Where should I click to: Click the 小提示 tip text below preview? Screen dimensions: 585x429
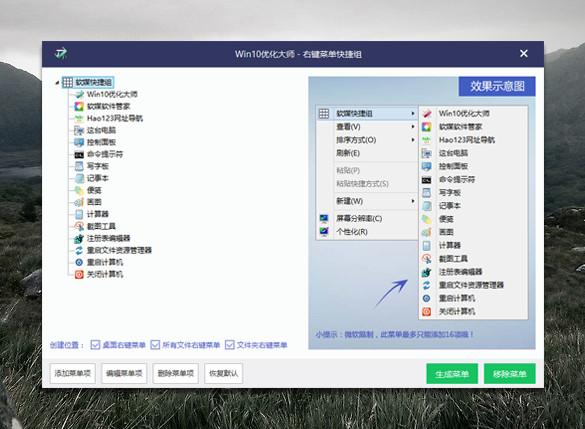pos(394,335)
